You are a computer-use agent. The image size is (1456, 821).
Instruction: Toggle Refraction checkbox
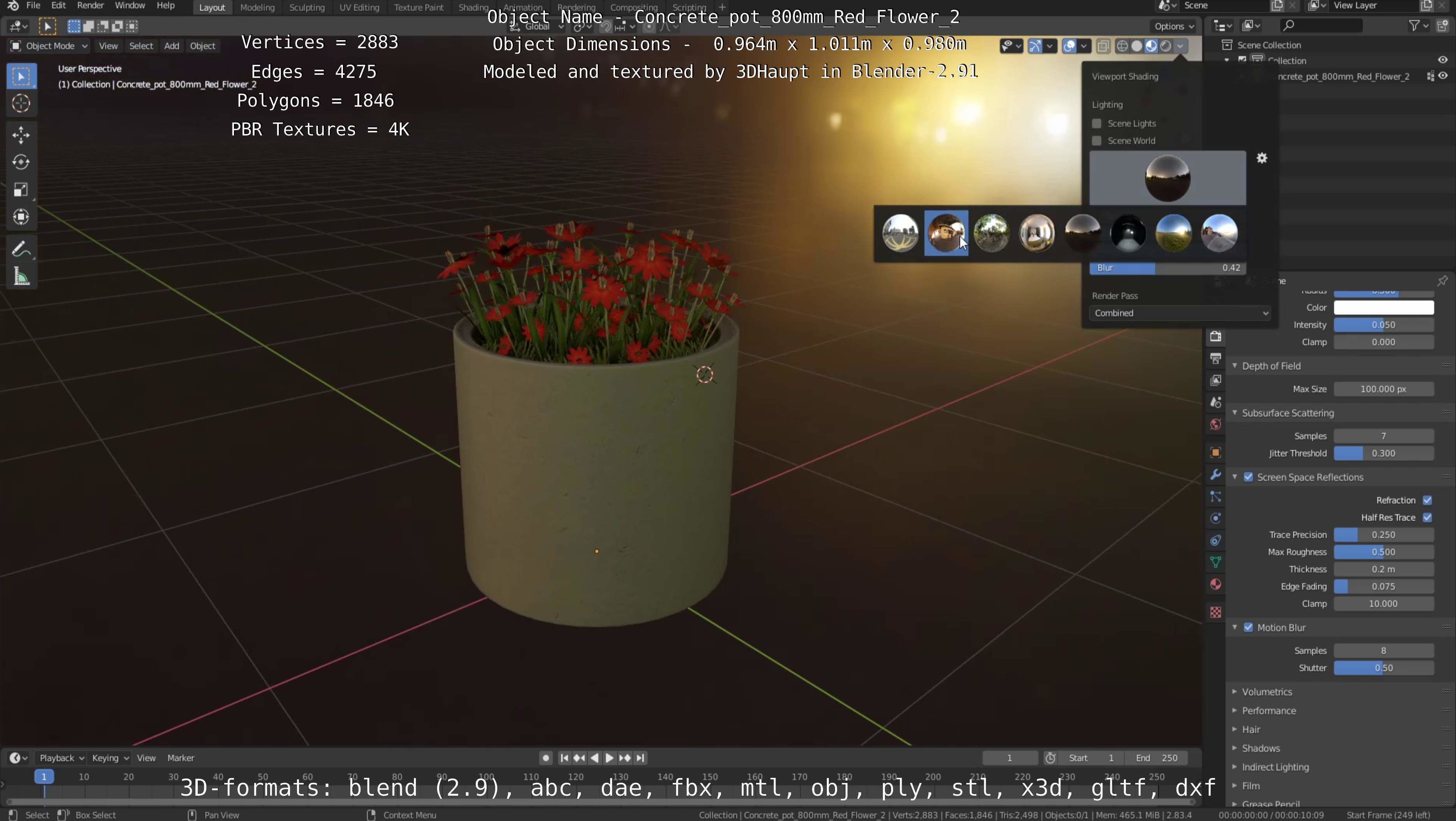[1428, 501]
